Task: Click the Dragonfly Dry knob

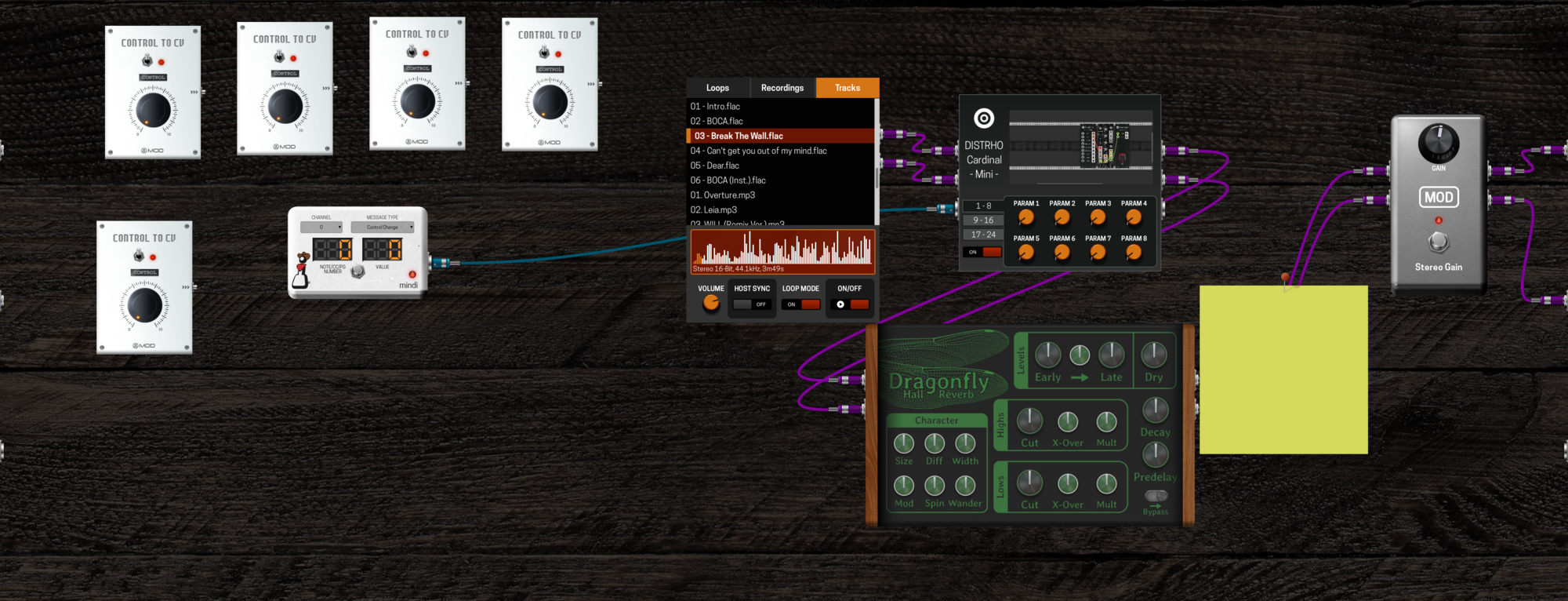Action: click(x=1153, y=355)
